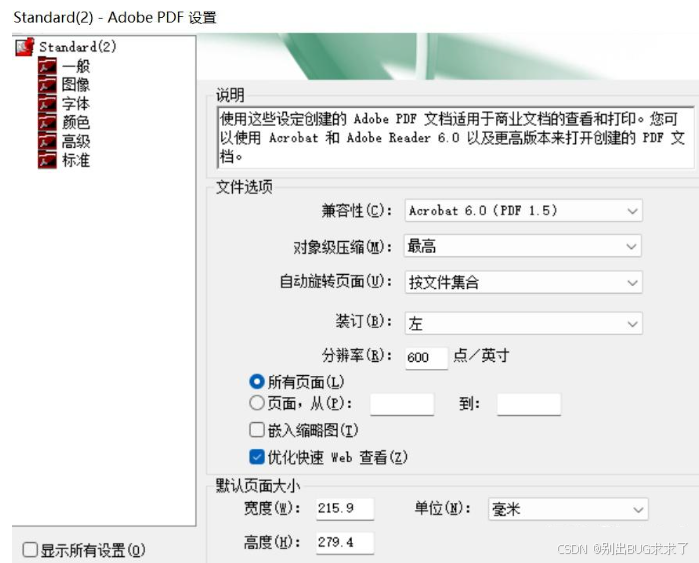Click the 从(P) start page field
Viewport: 699px width, 563px height.
[402, 404]
